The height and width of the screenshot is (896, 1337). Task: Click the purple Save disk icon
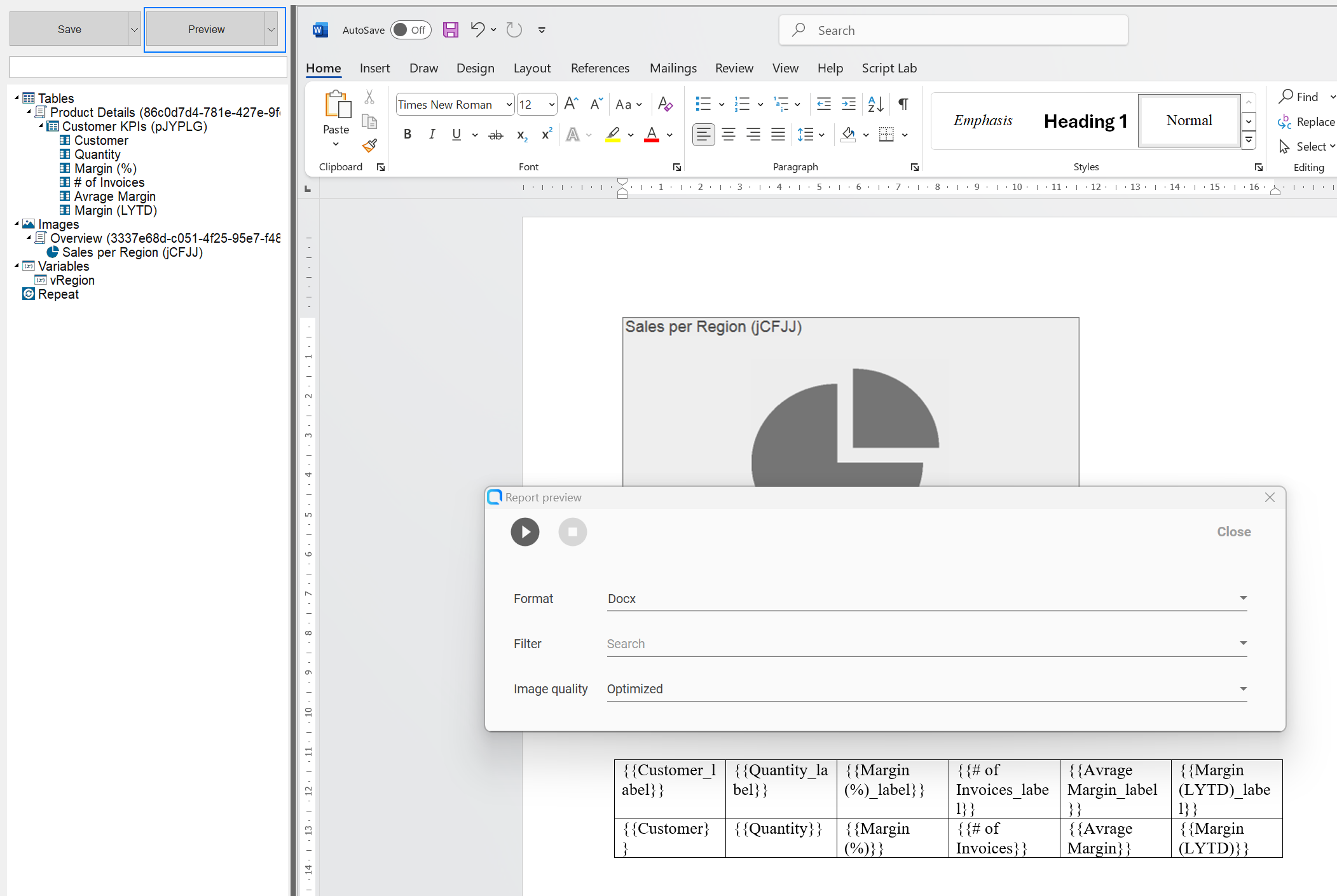(x=451, y=30)
